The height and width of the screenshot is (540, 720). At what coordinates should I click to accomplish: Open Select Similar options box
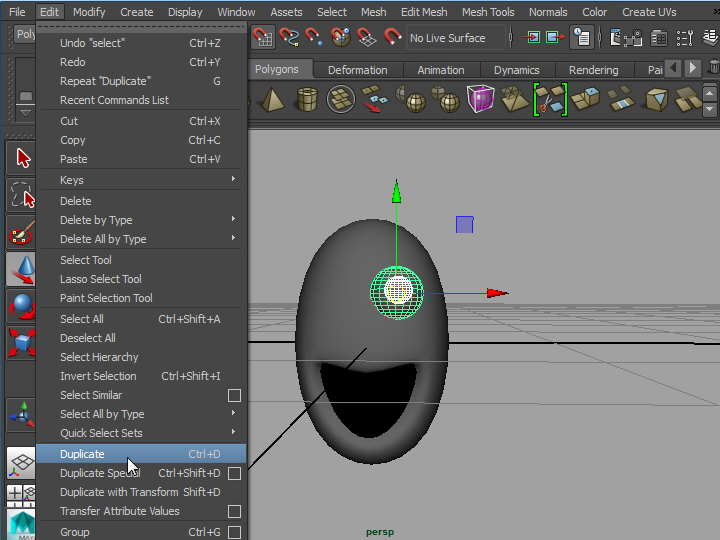tap(234, 396)
